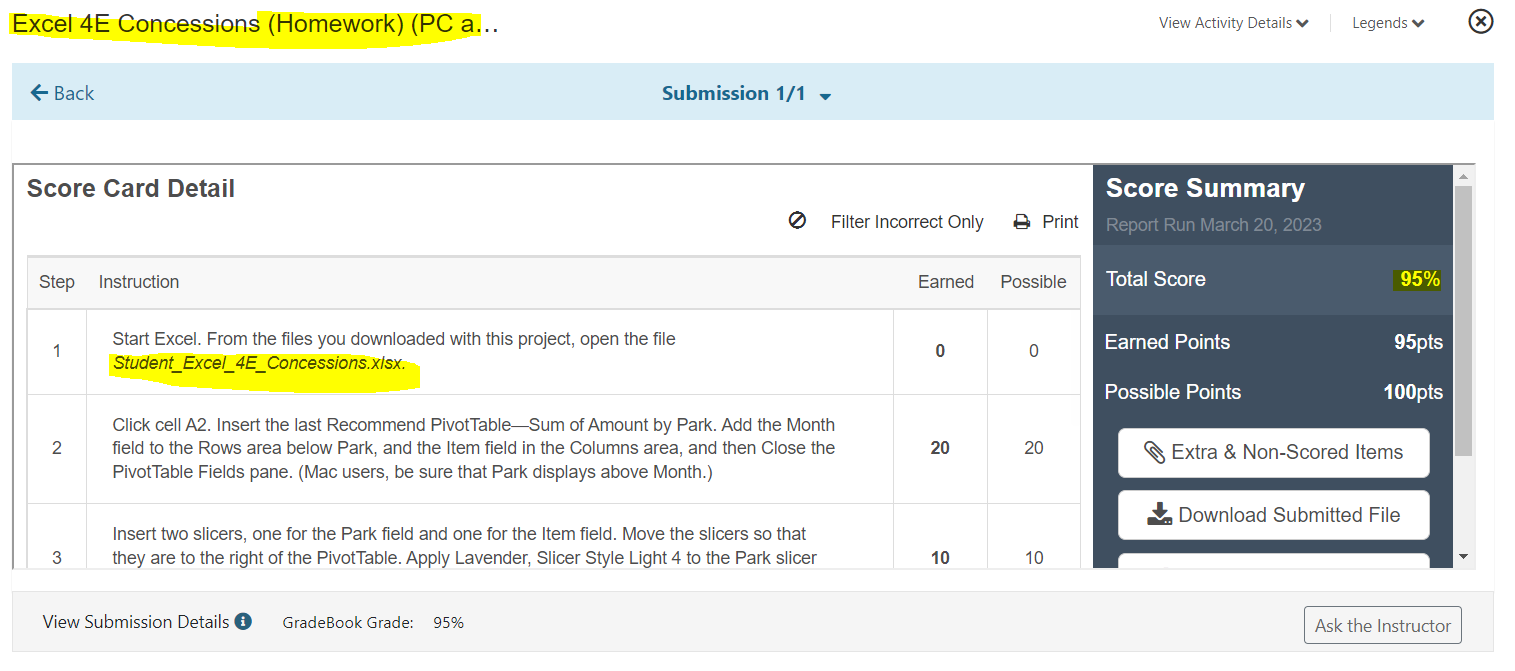Click the Excel 4E Concessions title
This screenshot has height=671, width=1515.
click(x=255, y=24)
